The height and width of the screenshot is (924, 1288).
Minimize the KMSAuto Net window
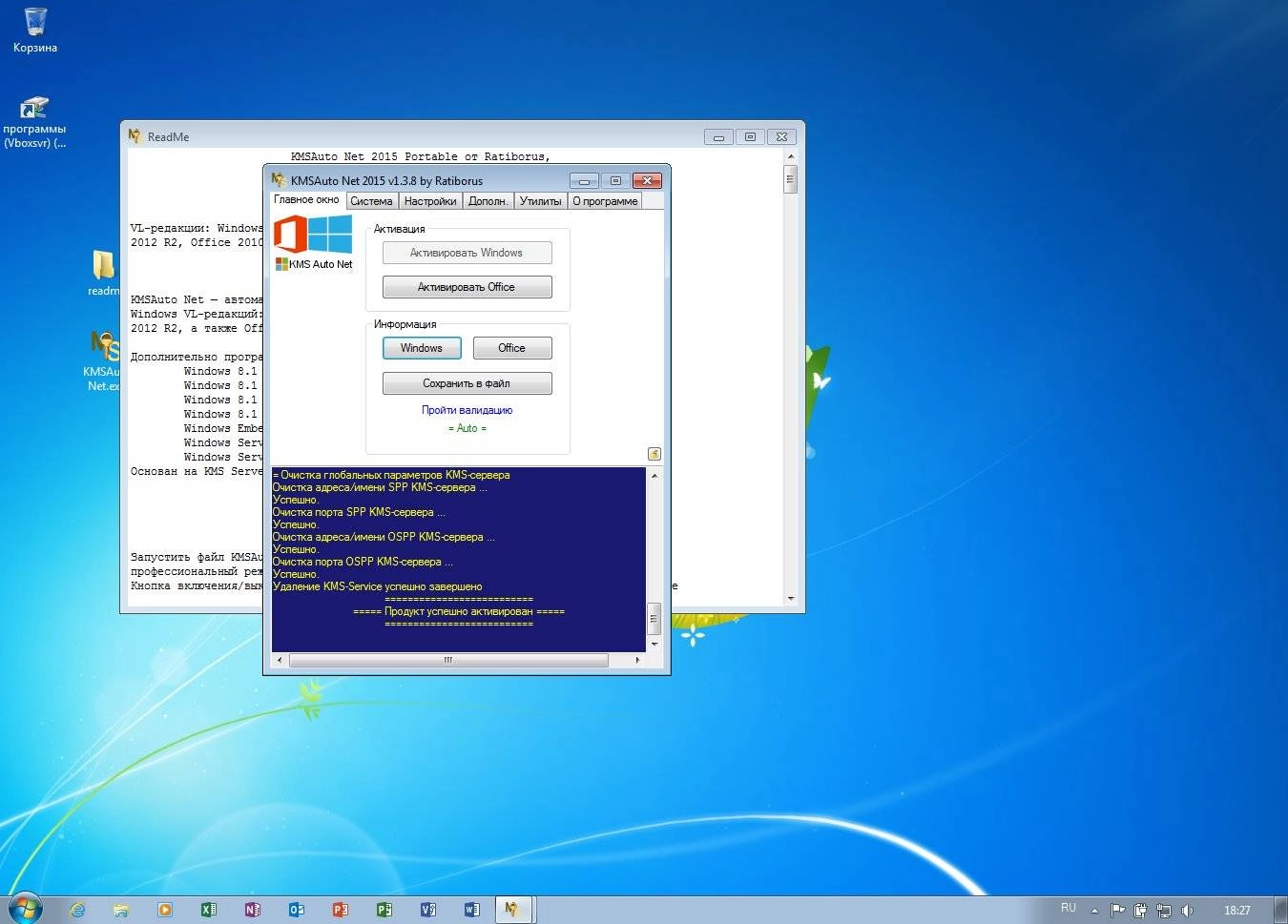coord(584,180)
